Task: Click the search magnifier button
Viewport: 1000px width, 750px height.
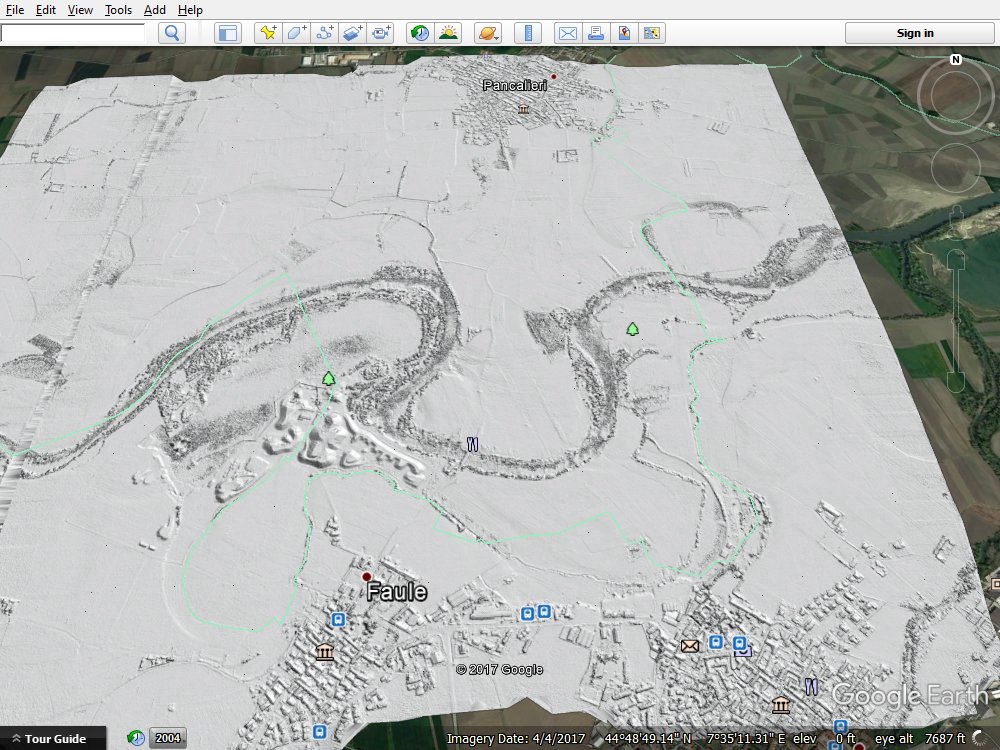Action: [x=173, y=33]
